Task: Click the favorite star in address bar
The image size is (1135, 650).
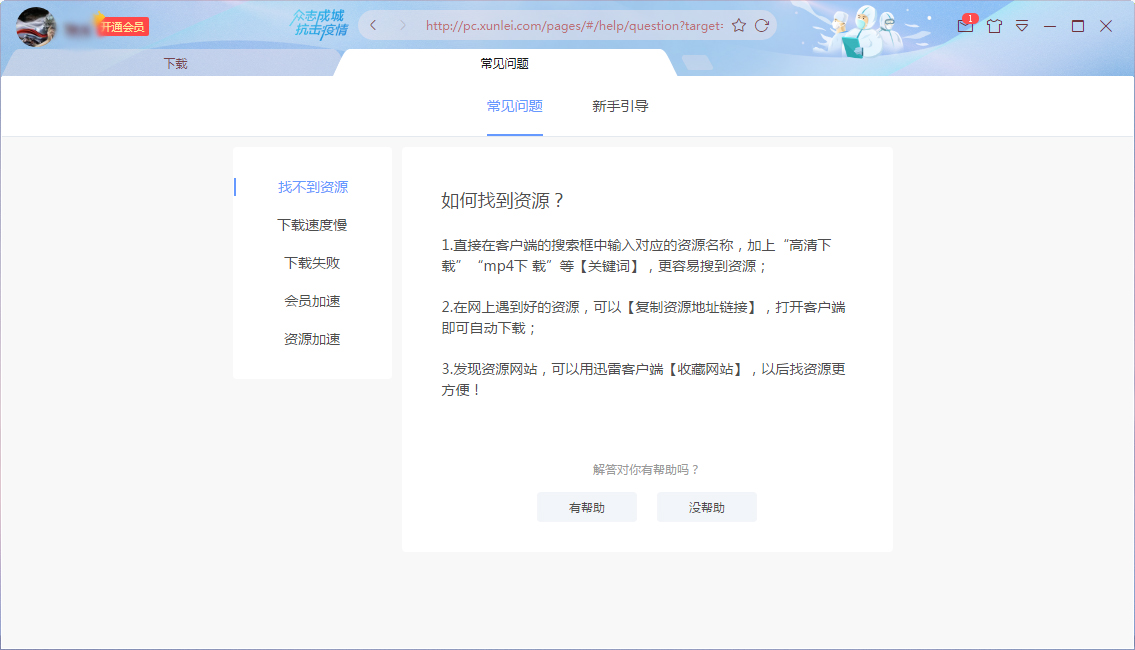Action: [x=740, y=24]
